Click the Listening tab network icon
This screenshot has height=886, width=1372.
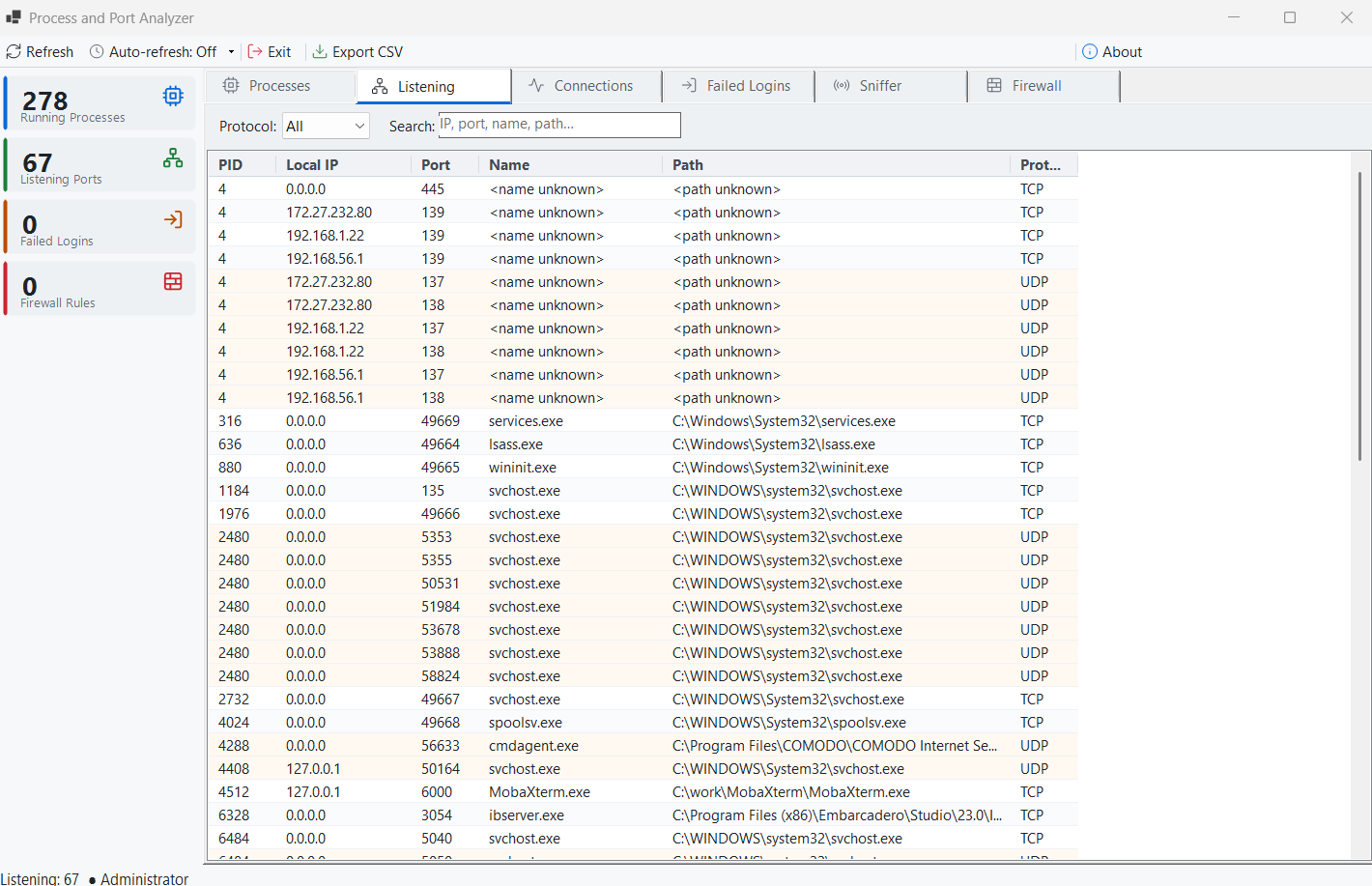click(380, 86)
